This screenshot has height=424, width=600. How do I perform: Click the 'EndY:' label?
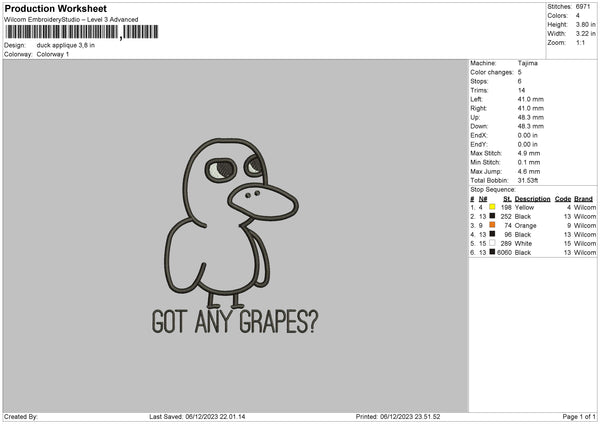[479, 144]
